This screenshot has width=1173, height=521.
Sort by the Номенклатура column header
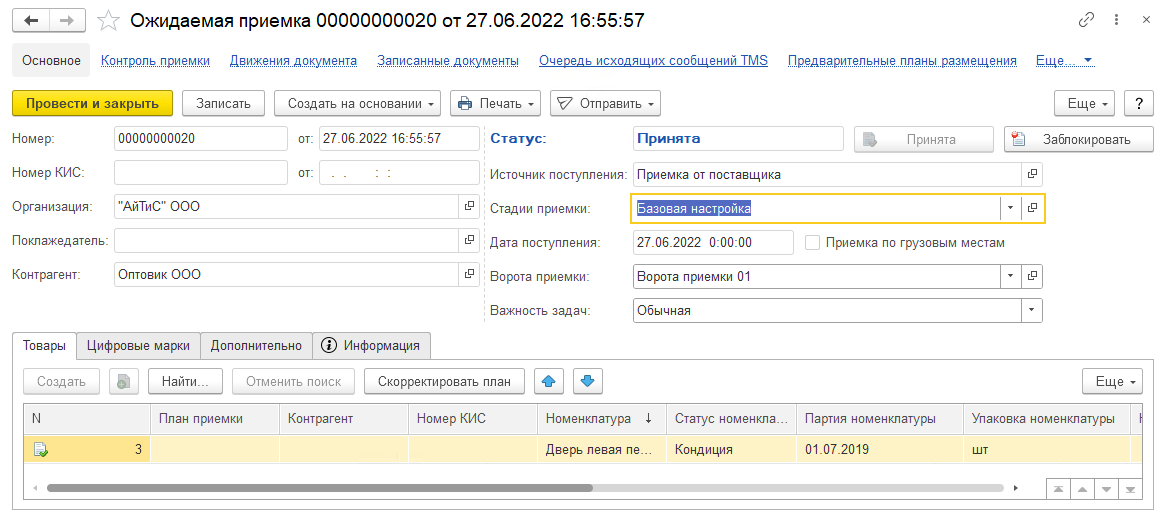coord(601,419)
